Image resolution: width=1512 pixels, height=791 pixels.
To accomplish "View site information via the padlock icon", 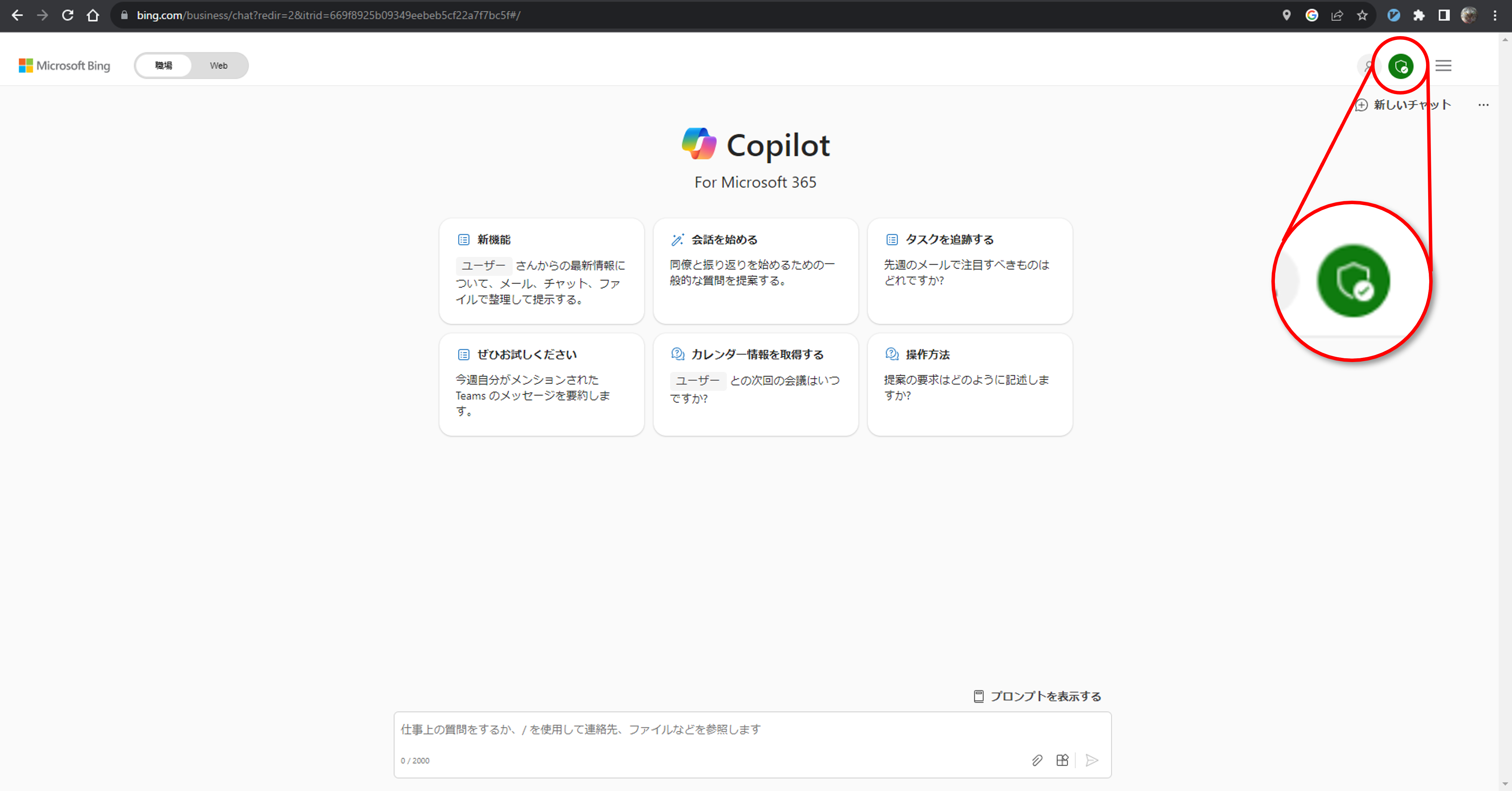I will coord(124,15).
